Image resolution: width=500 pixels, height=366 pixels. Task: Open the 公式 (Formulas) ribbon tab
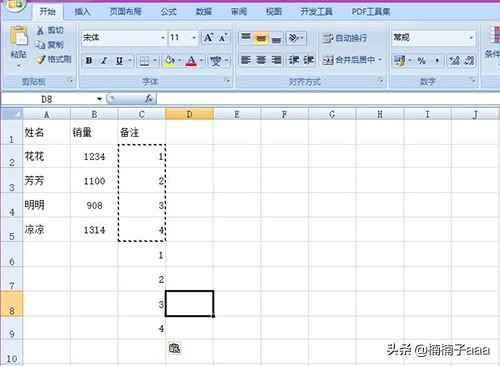pos(169,12)
